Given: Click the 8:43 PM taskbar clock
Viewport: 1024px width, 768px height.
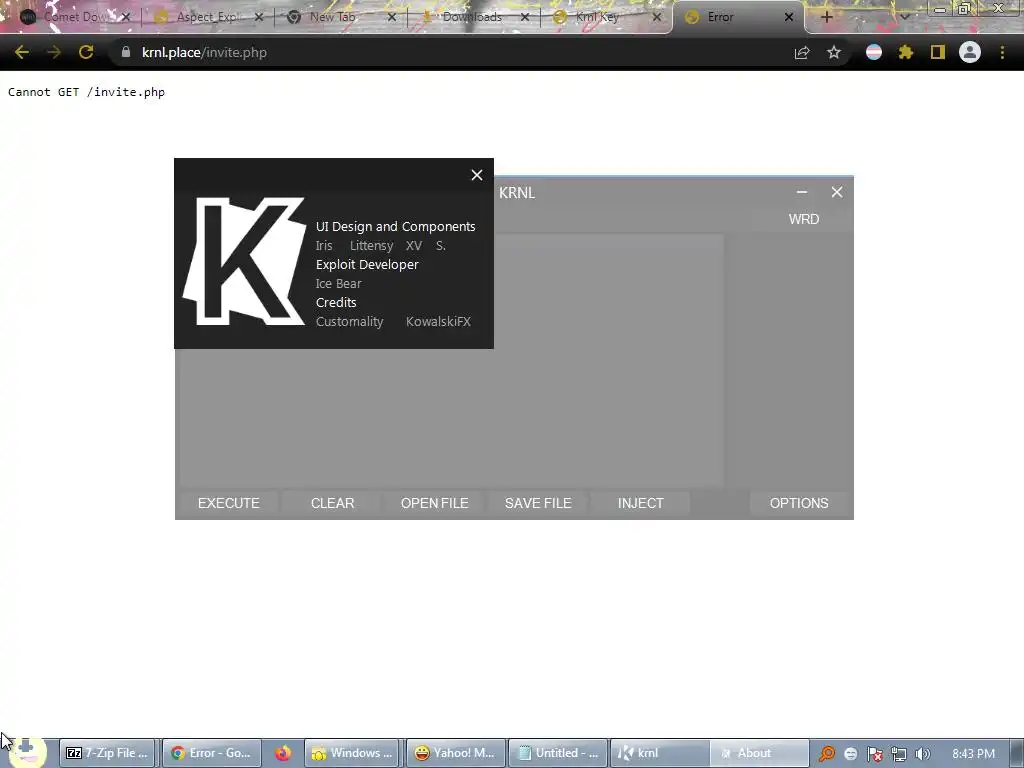Looking at the screenshot, I should (973, 754).
